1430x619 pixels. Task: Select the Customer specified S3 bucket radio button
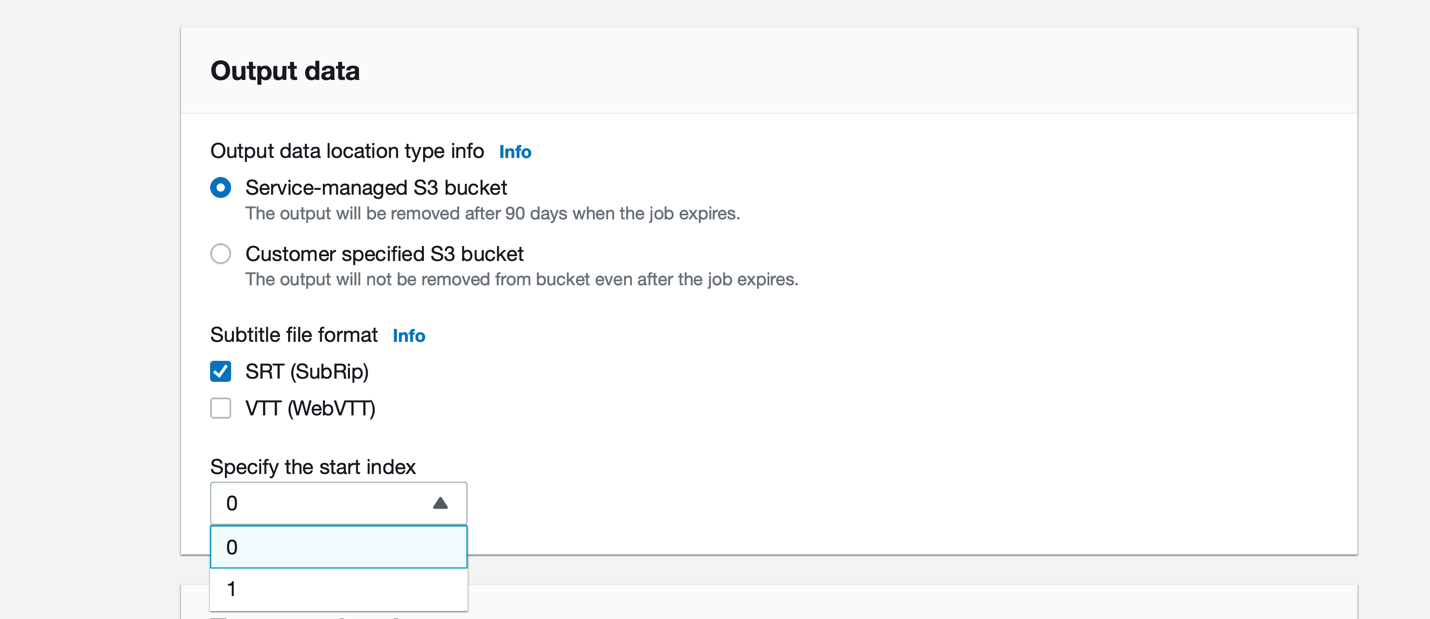coord(221,254)
